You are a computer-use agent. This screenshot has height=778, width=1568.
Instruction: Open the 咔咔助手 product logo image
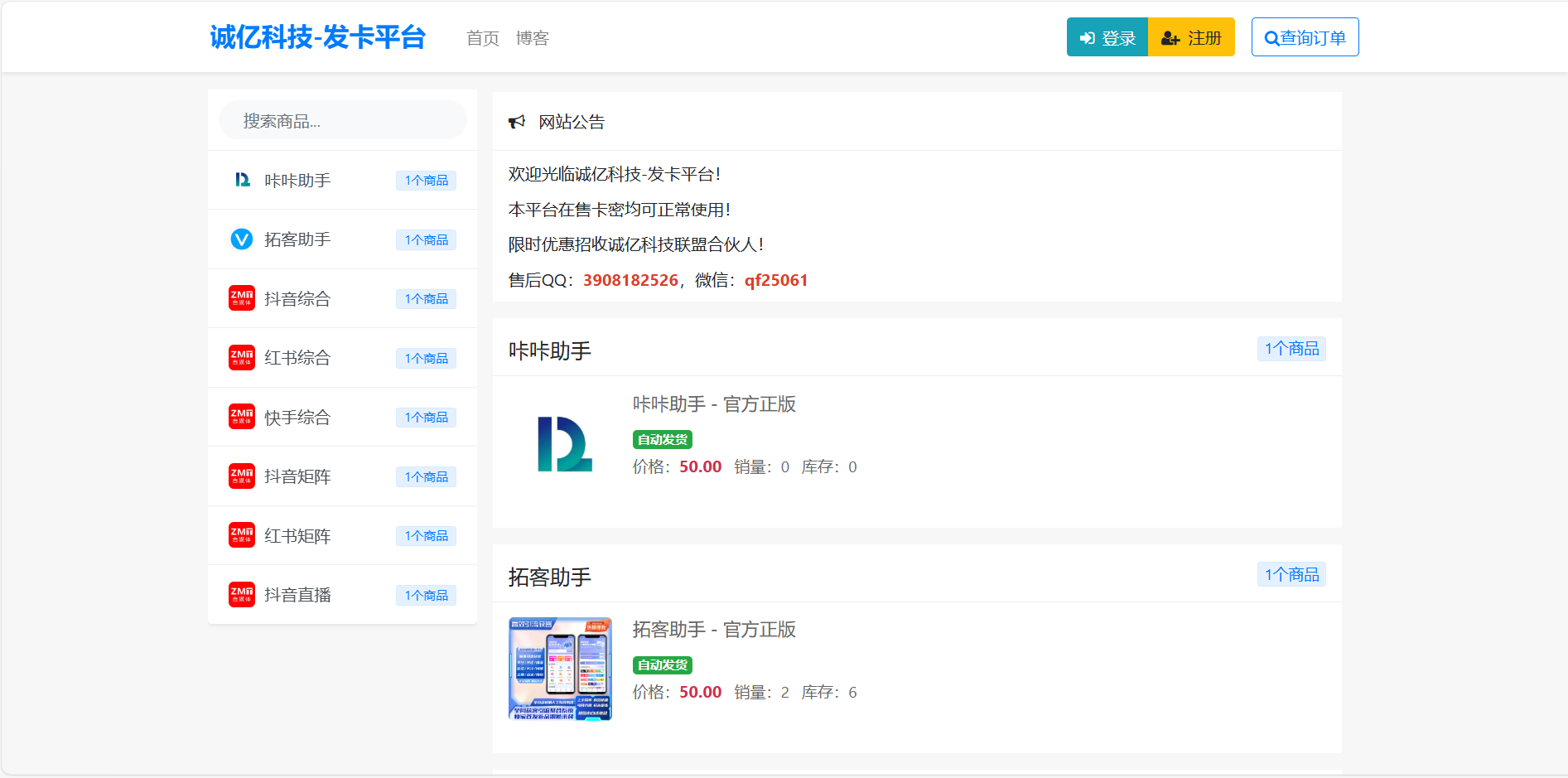(565, 444)
